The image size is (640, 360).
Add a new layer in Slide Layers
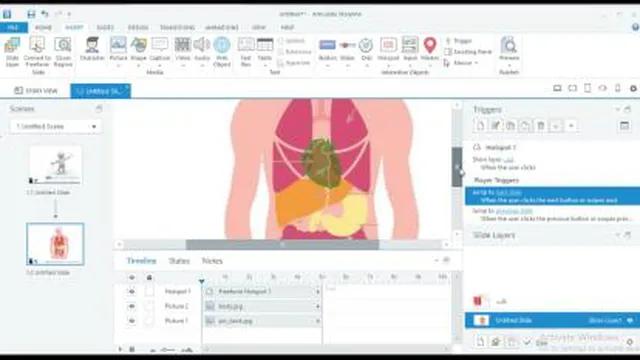(x=480, y=342)
